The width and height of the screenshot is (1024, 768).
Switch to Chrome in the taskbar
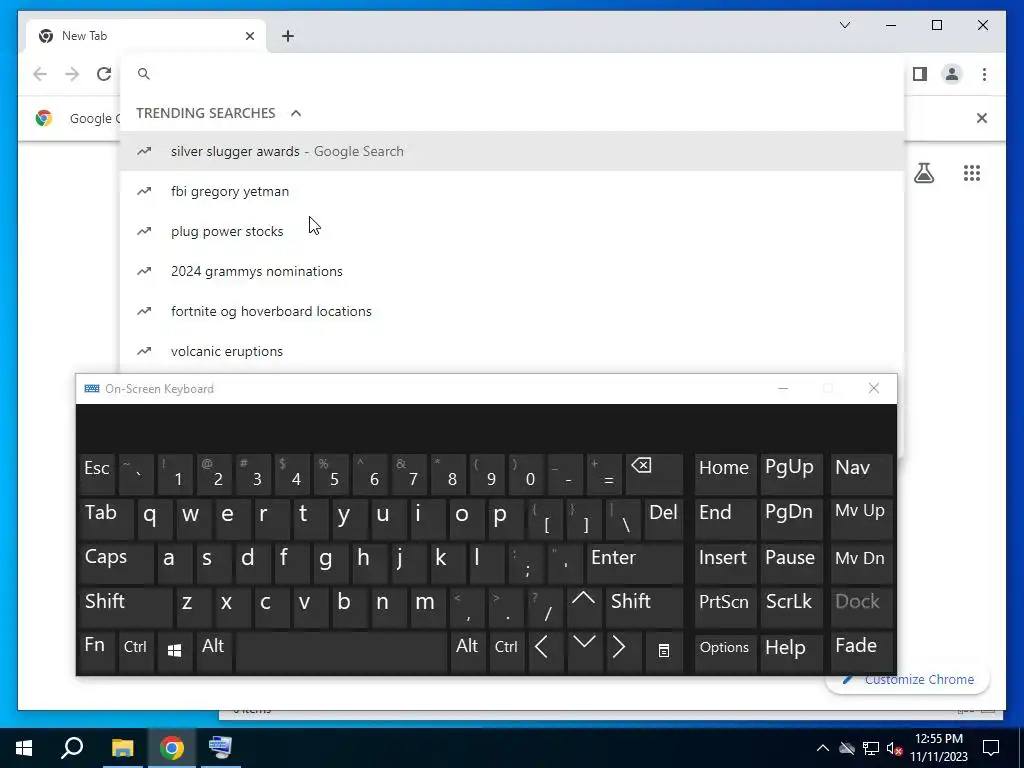(172, 748)
